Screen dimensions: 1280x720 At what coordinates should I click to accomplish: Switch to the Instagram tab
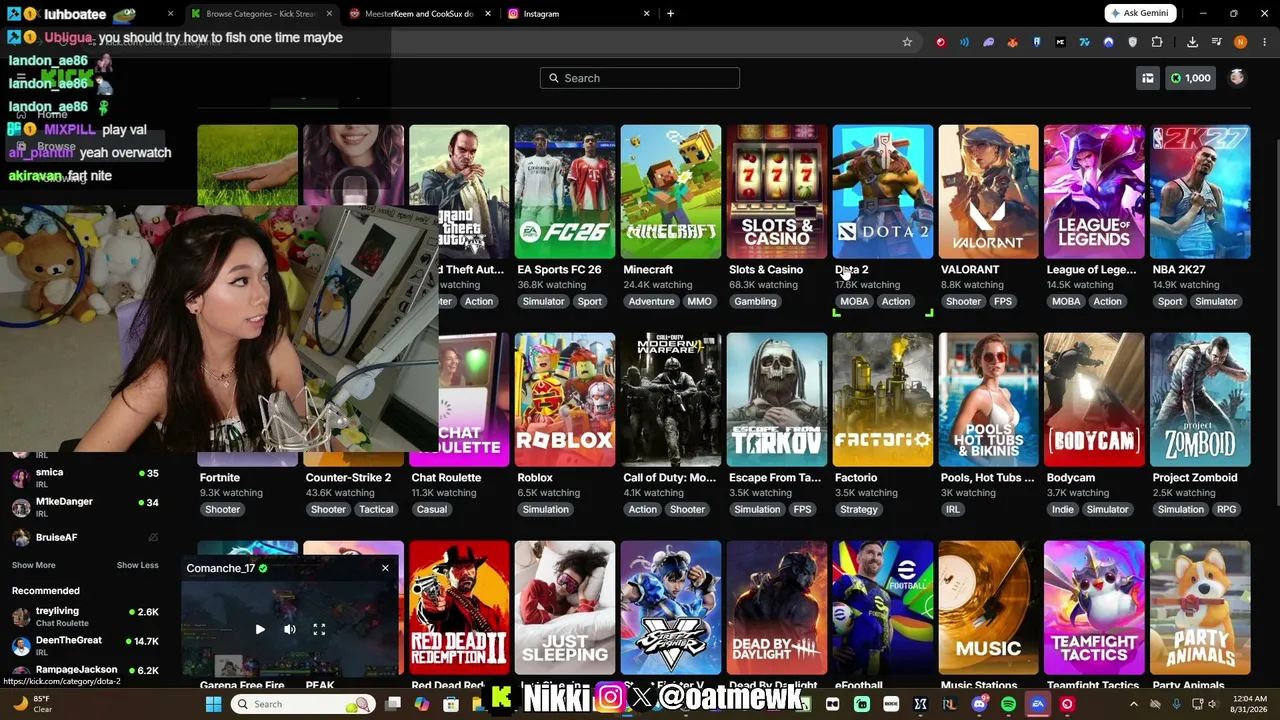click(x=577, y=14)
